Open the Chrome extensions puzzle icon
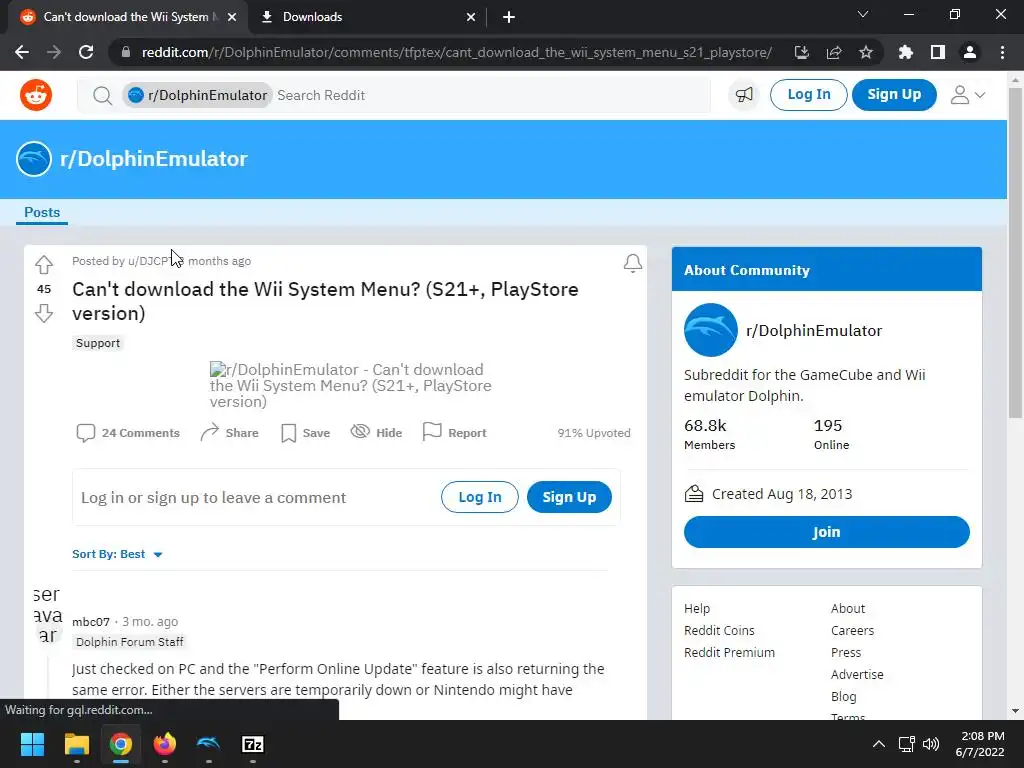Viewport: 1024px width, 768px height. click(905, 52)
